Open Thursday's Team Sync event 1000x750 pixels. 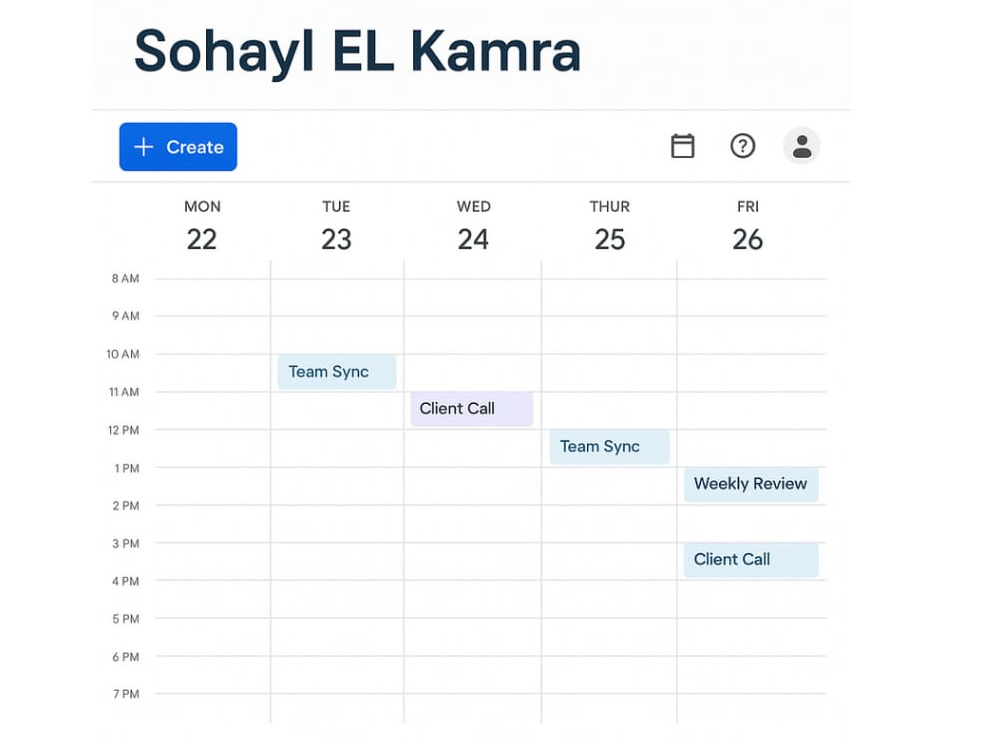(610, 446)
